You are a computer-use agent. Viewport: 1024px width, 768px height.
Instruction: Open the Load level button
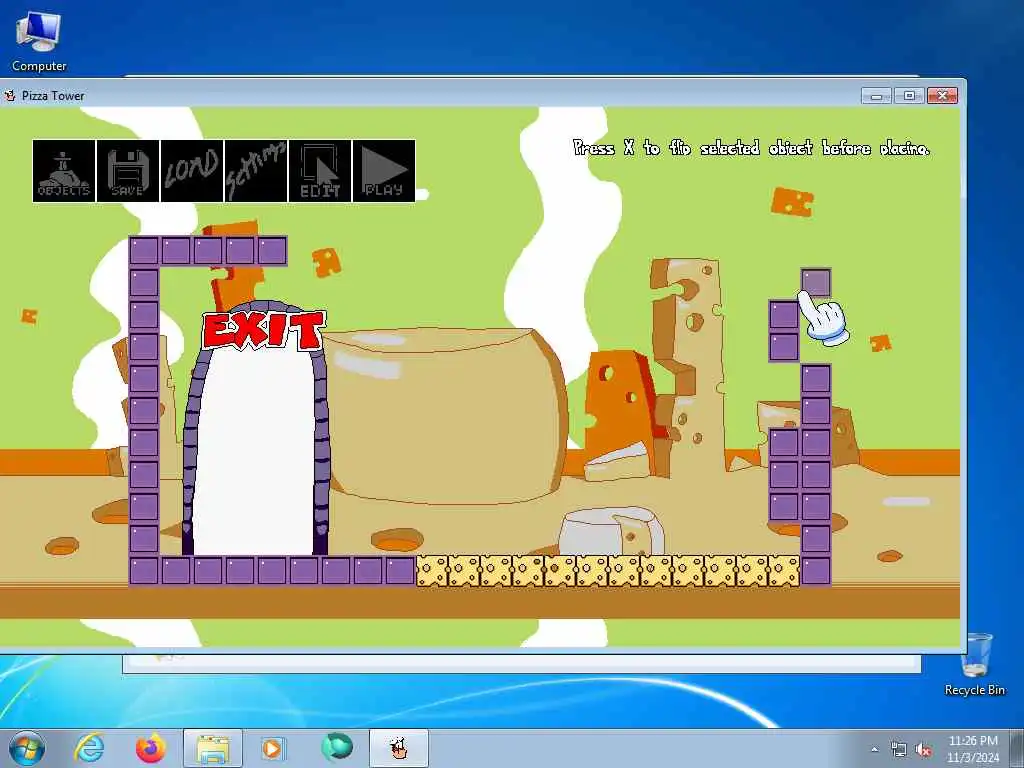pos(192,171)
